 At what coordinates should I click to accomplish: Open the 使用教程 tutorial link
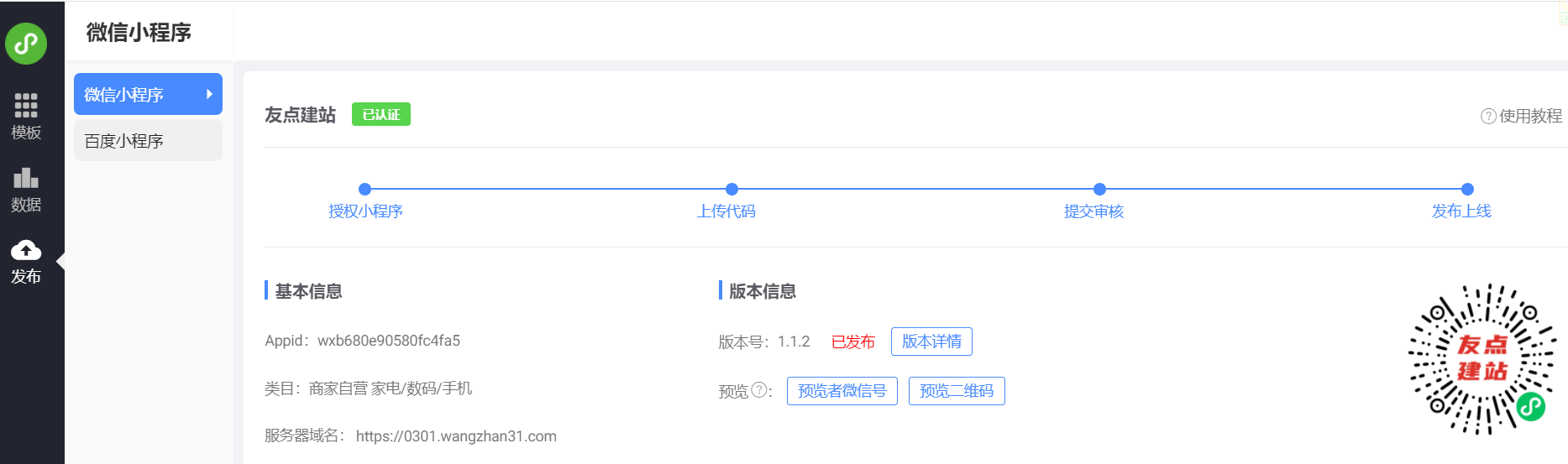click(1530, 116)
